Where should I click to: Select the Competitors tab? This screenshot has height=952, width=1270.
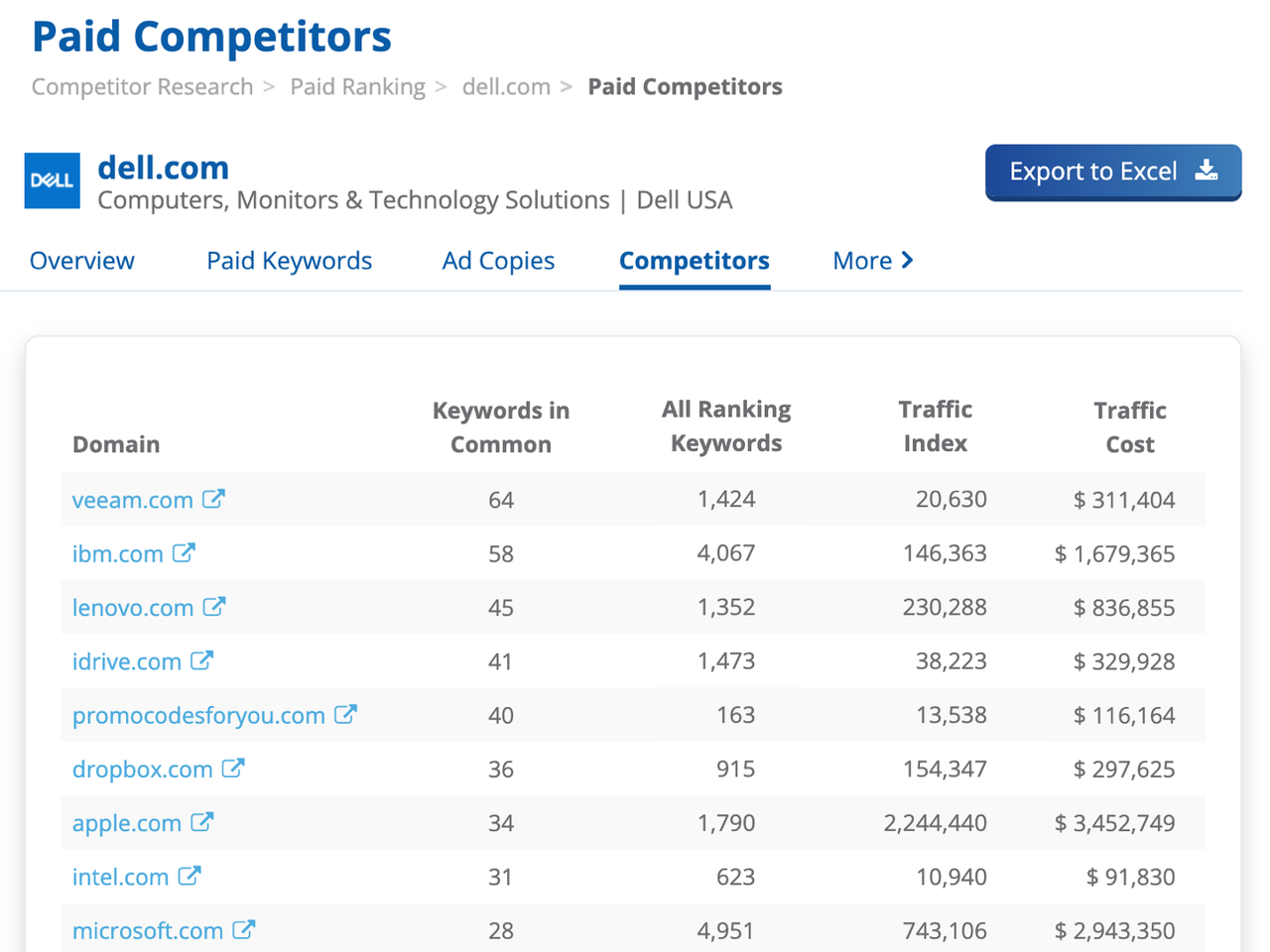695,261
